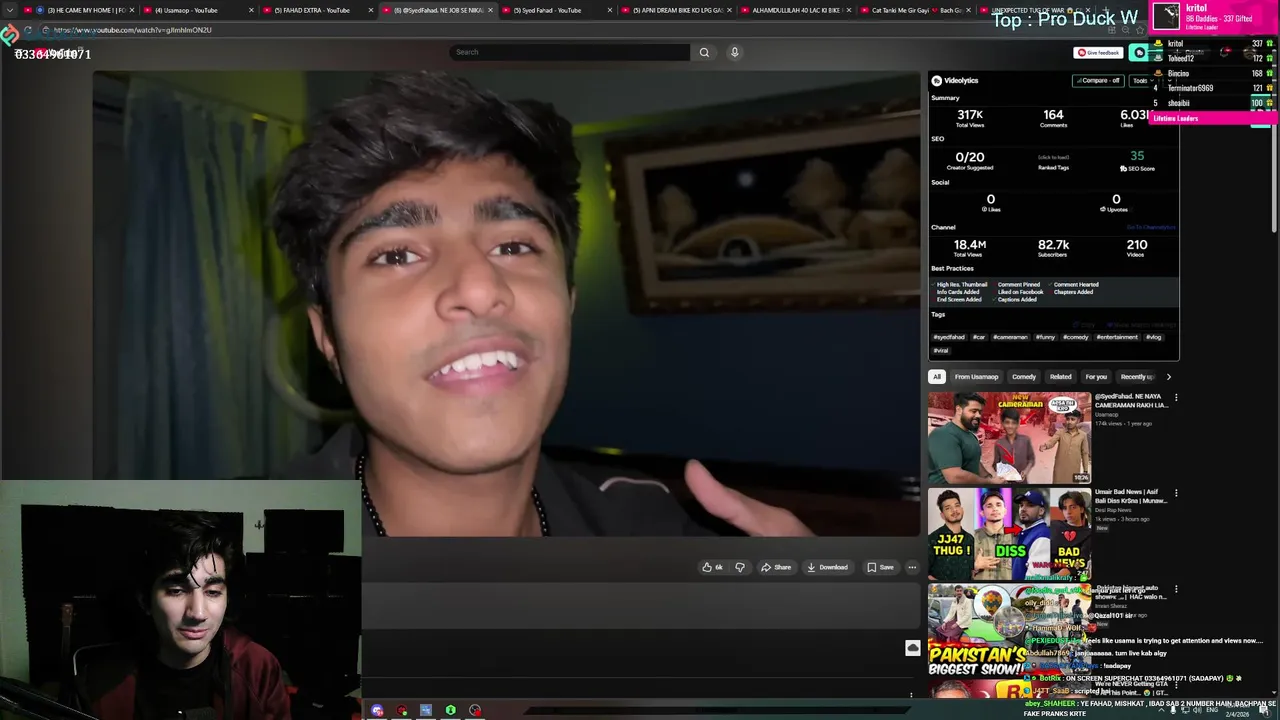1280x720 pixels.
Task: Open more actions ellipsis beside Save
Action: pyautogui.click(x=912, y=567)
